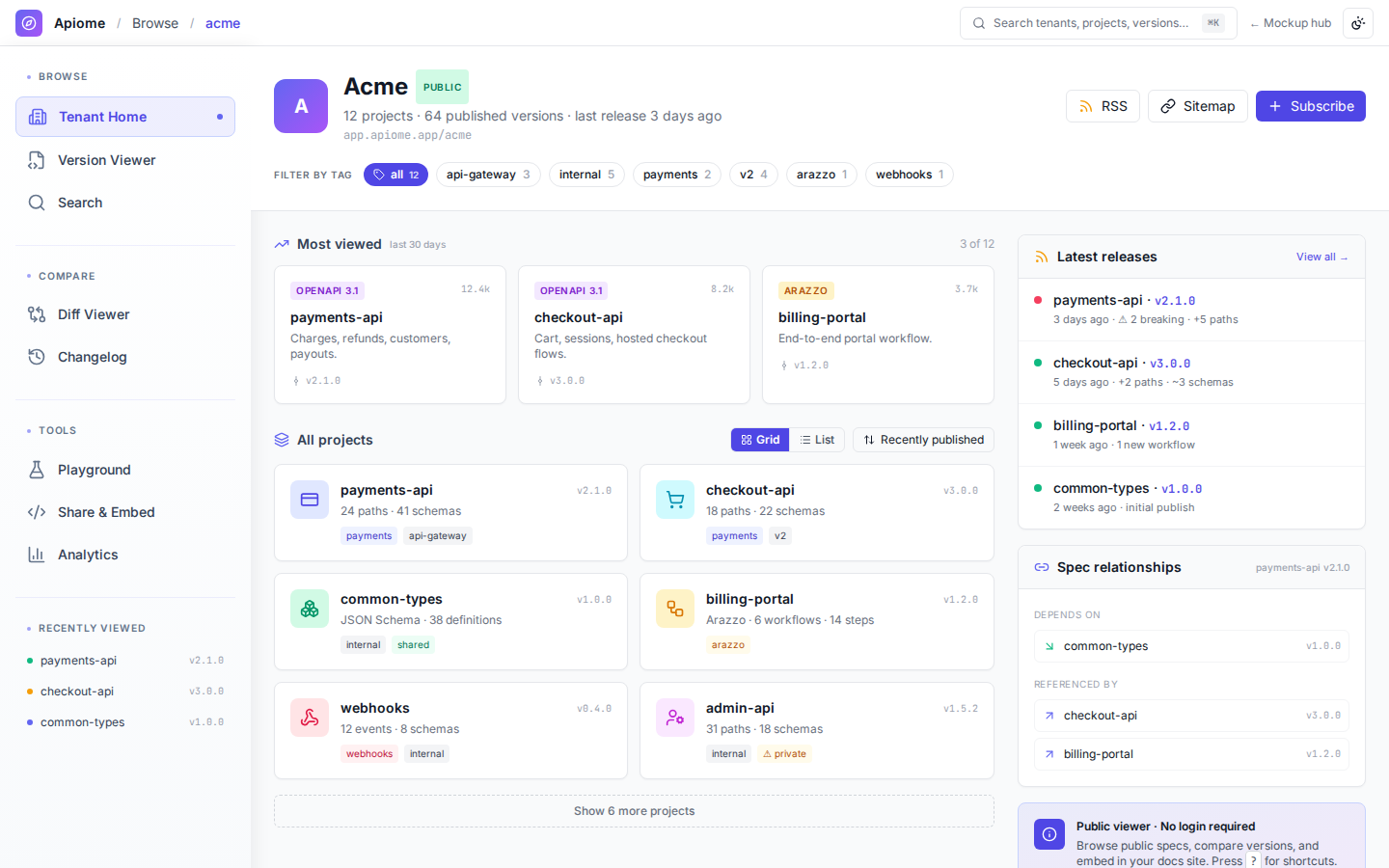Open the billing-portal v1.2.0 release entry
This screenshot has height=868, width=1389.
click(1191, 435)
